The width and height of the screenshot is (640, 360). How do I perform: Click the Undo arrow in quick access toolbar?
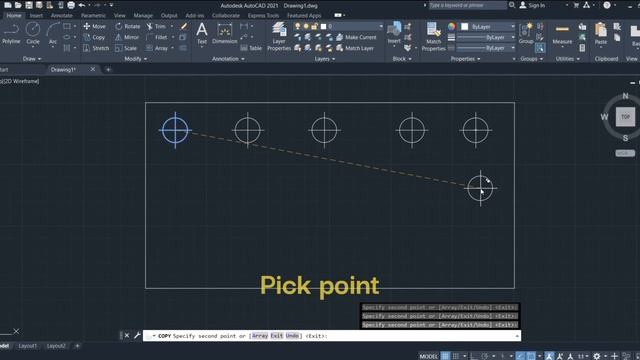(82, 5)
